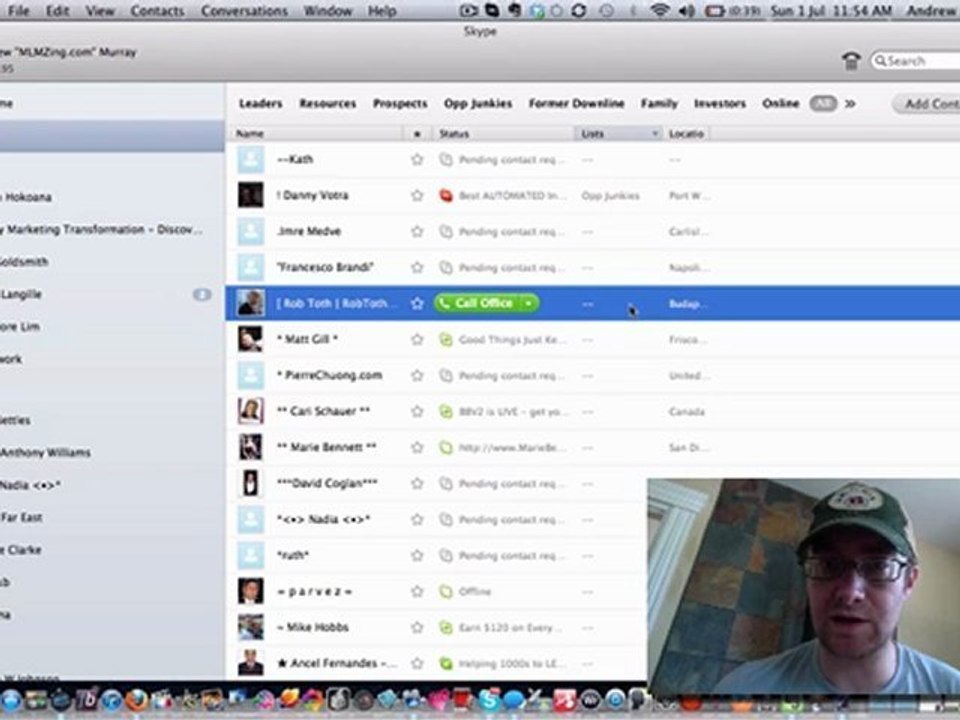The image size is (960, 720).
Task: Toggle favorite star for ** Cari Schauer **
Action: (x=417, y=411)
